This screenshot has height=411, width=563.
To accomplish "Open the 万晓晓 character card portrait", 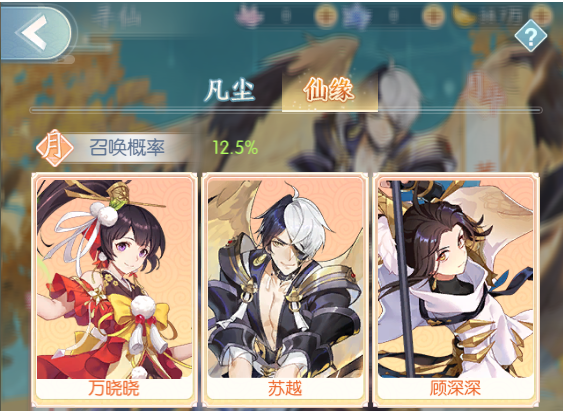I will [115, 279].
